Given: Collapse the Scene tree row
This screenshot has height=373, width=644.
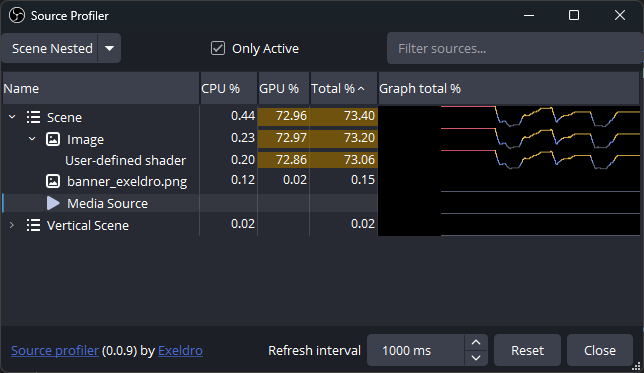Looking at the screenshot, I should (12, 117).
